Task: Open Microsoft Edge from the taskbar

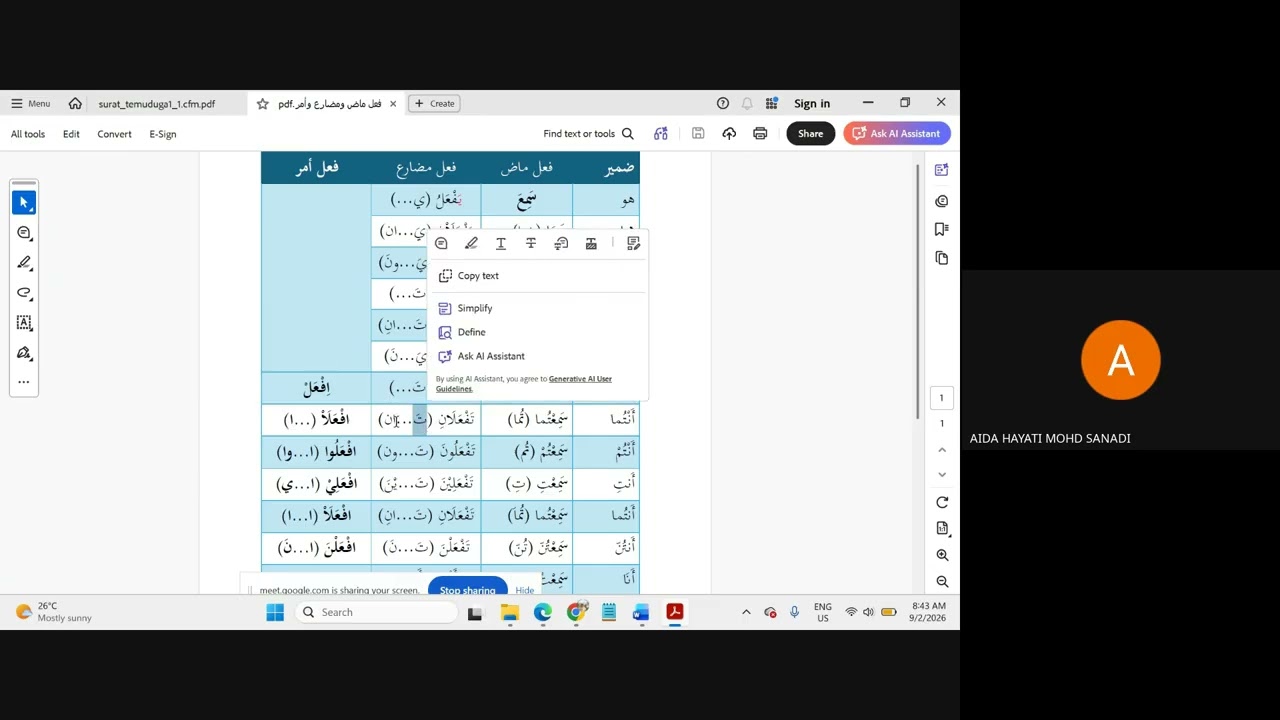Action: [543, 612]
